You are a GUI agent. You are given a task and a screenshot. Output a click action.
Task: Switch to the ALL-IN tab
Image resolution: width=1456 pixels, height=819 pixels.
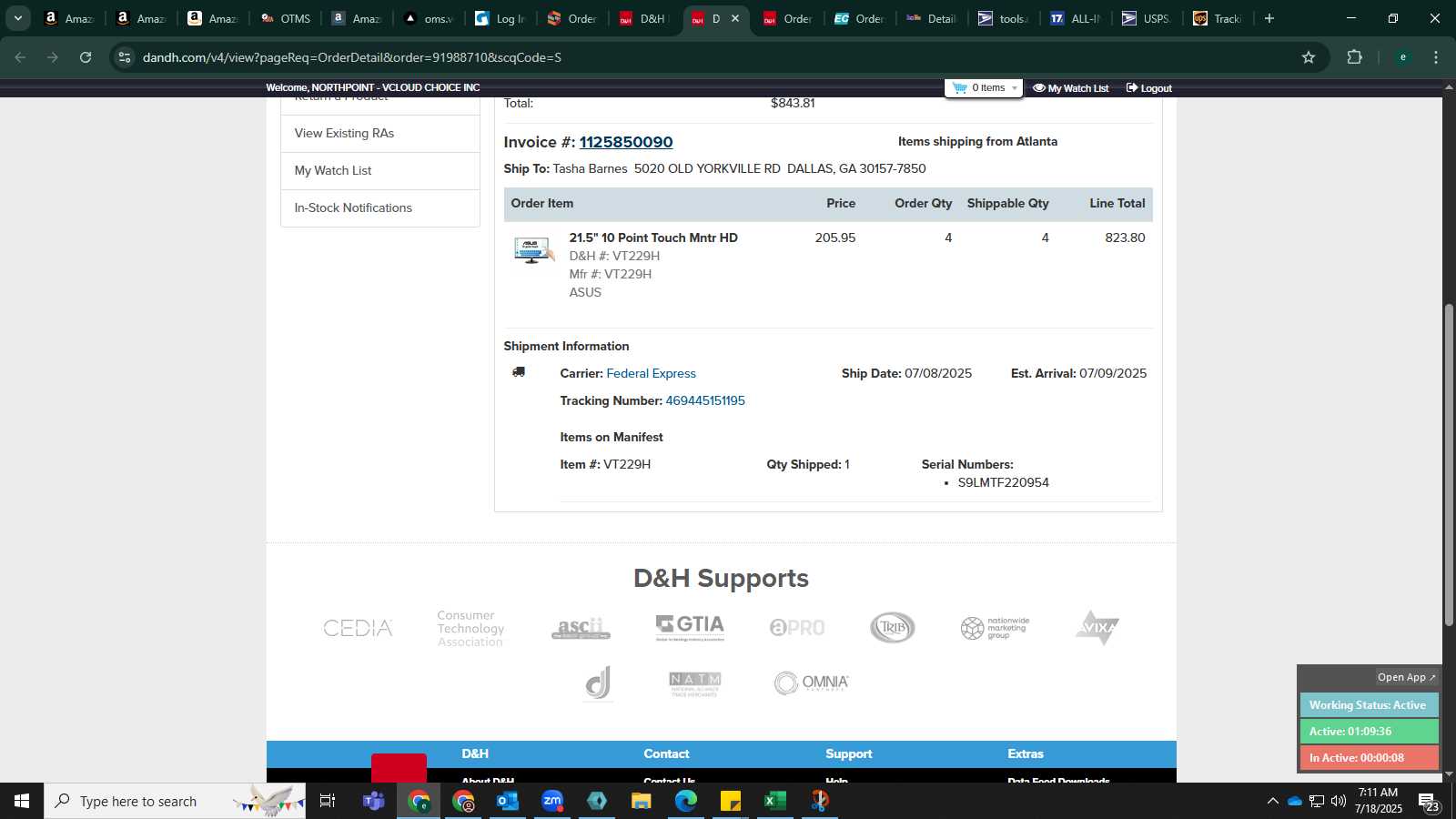coord(1075,18)
